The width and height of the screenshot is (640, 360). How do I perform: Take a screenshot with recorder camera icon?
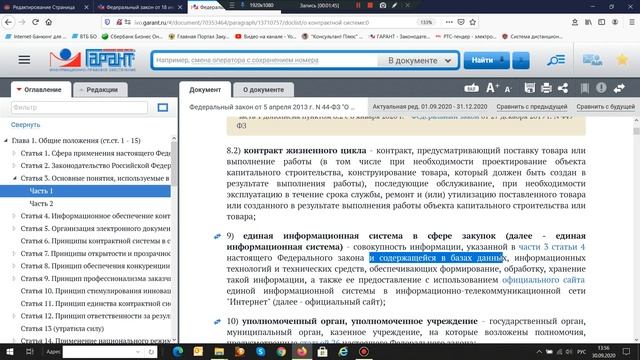click(x=382, y=5)
